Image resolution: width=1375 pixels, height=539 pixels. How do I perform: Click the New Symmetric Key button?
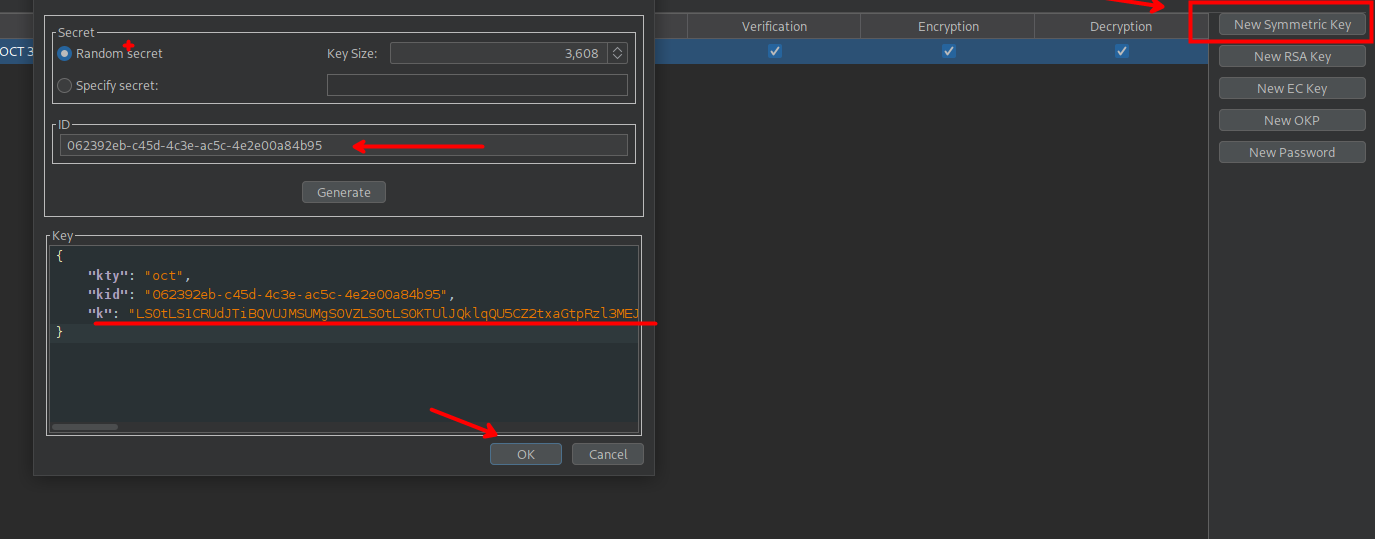point(1292,25)
